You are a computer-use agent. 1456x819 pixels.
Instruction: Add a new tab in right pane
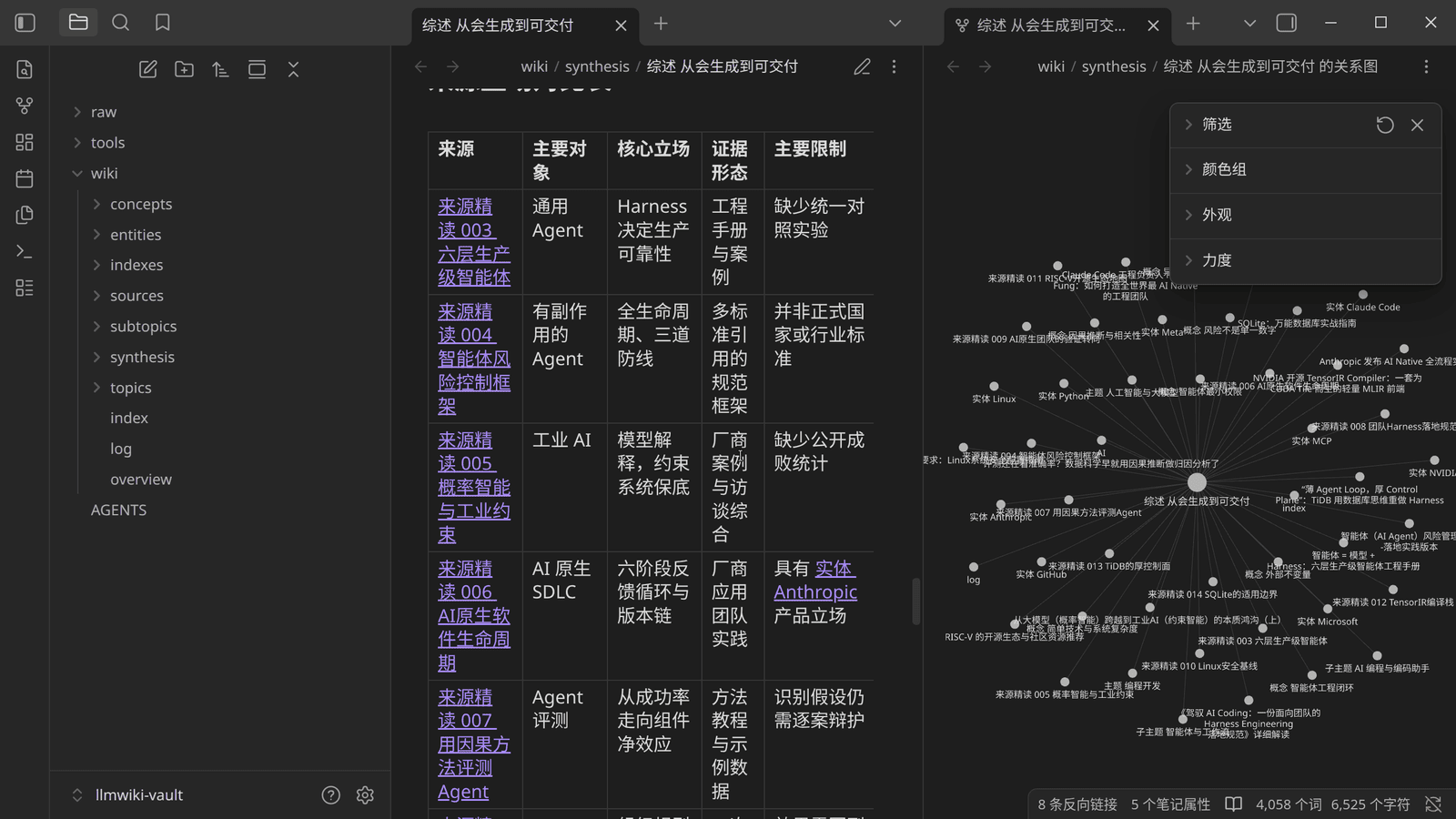pos(1193,24)
